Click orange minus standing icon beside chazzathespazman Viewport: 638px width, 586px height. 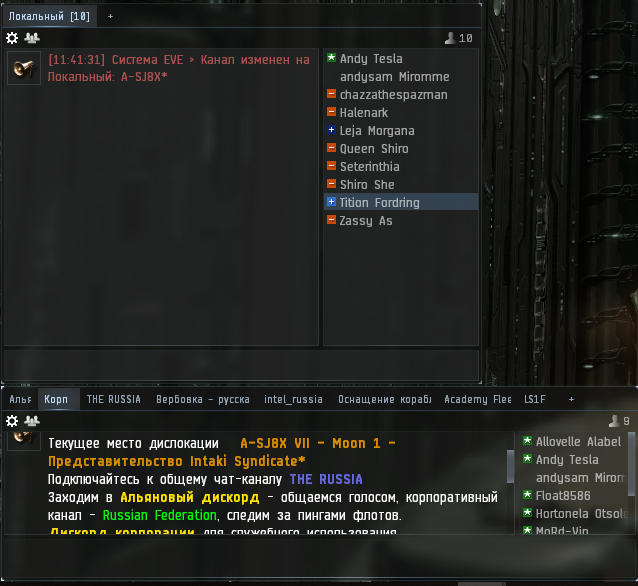(x=332, y=94)
